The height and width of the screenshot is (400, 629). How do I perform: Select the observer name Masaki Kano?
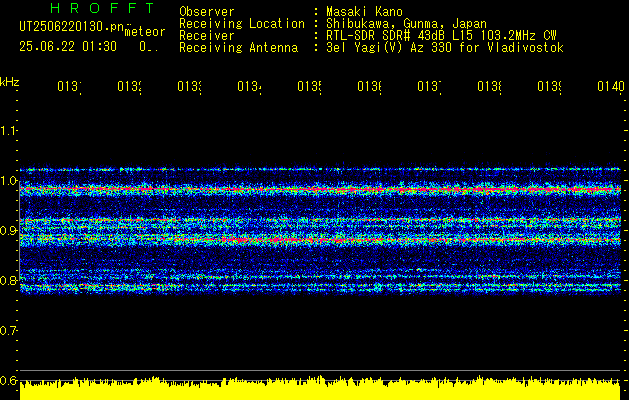[364, 11]
